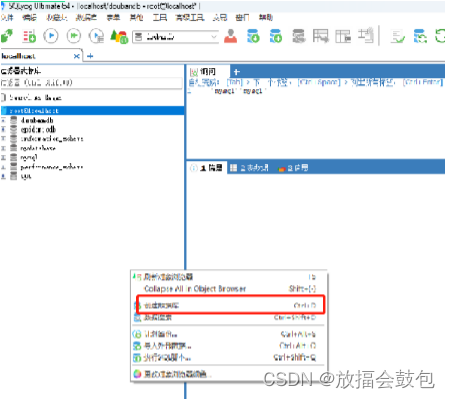450x399 pixels.
Task: Click the new query editor toolbar icon
Action: 29,36
